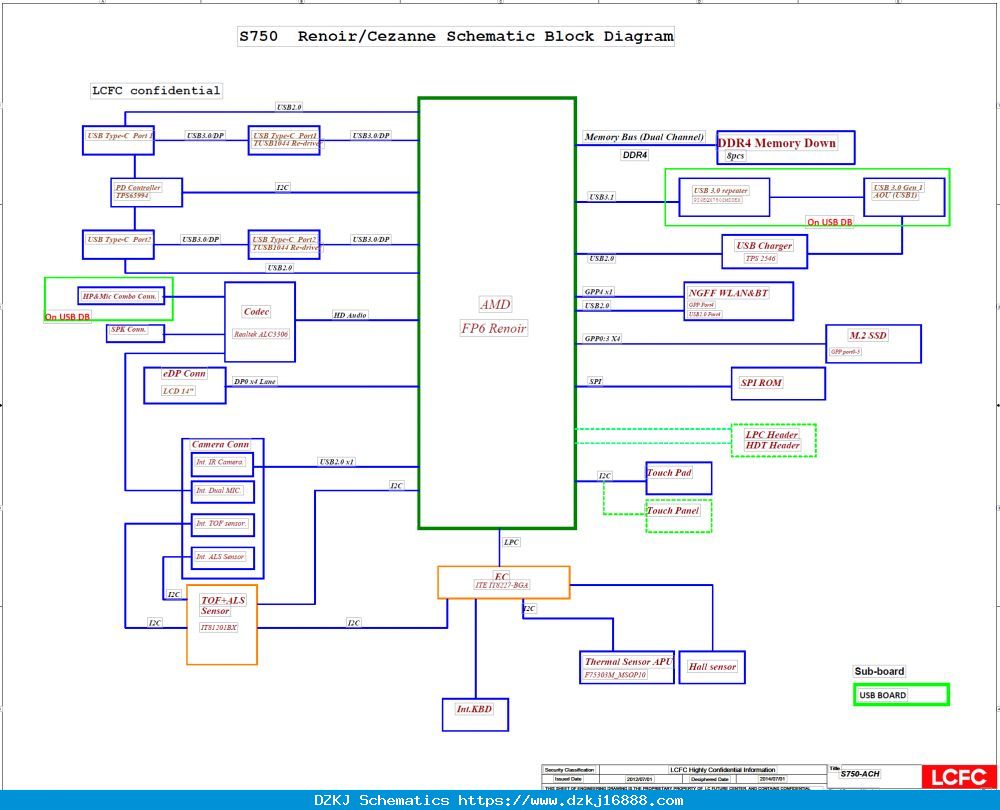Click the USB2.0 x1 bus label
The image size is (1000, 810).
pyautogui.click(x=337, y=462)
